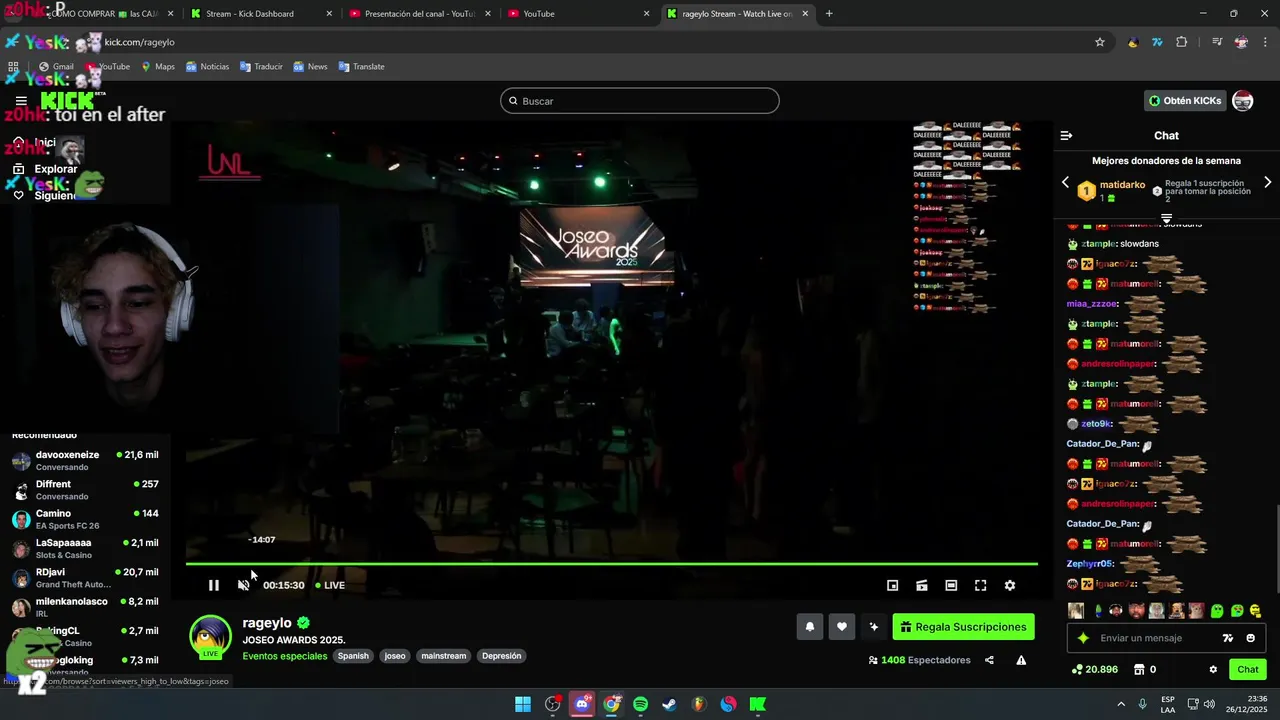
Task: Open Camino recommended channel
Action: point(86,519)
